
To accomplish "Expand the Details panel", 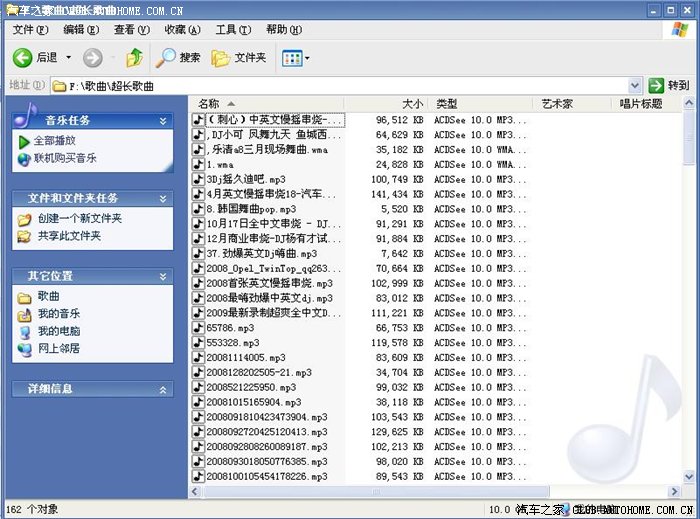I will [x=163, y=388].
